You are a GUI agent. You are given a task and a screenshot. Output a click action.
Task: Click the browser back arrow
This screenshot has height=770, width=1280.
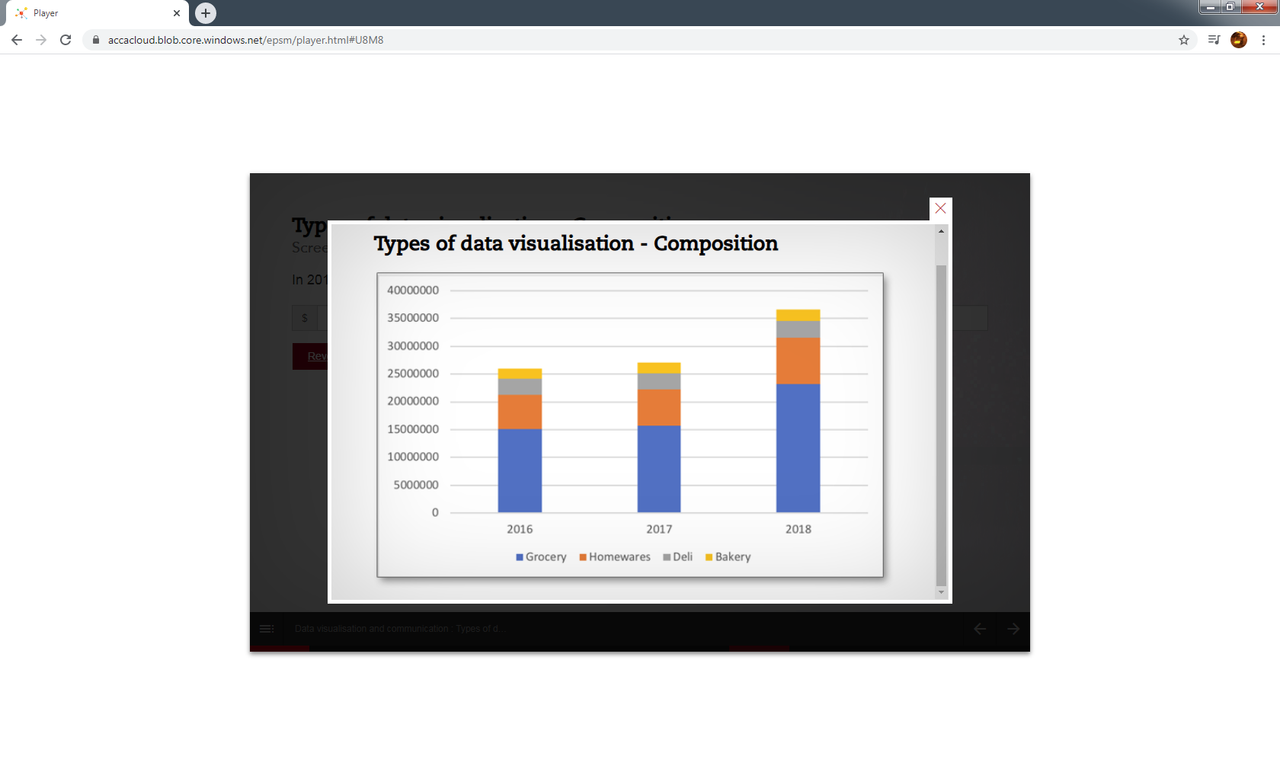[16, 40]
